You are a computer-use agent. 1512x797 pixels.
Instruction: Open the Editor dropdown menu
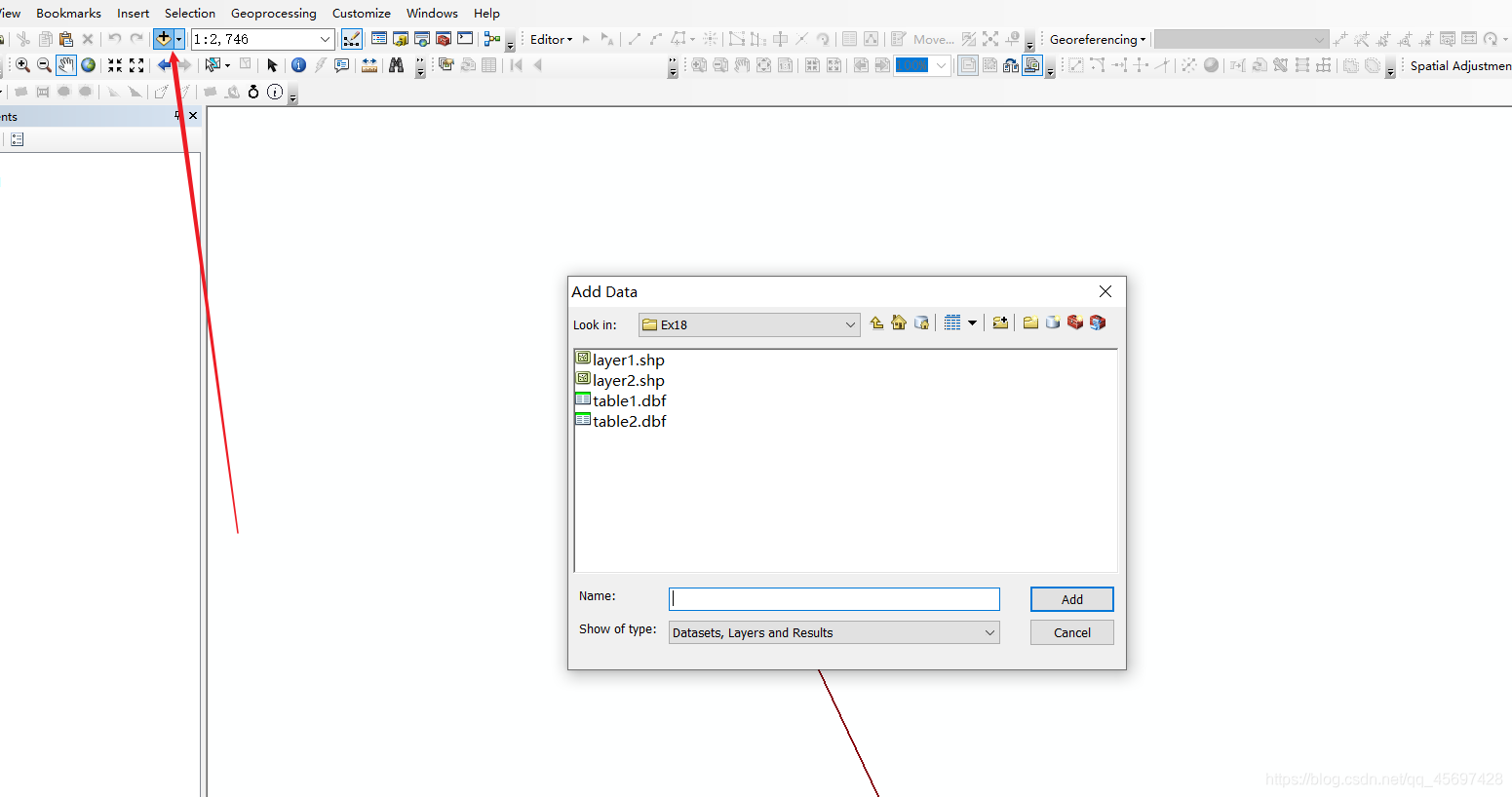click(551, 39)
